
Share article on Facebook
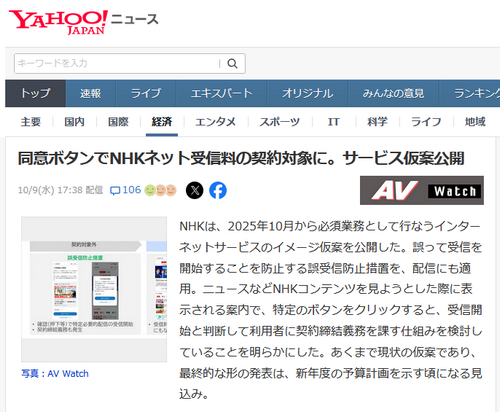tap(218, 190)
